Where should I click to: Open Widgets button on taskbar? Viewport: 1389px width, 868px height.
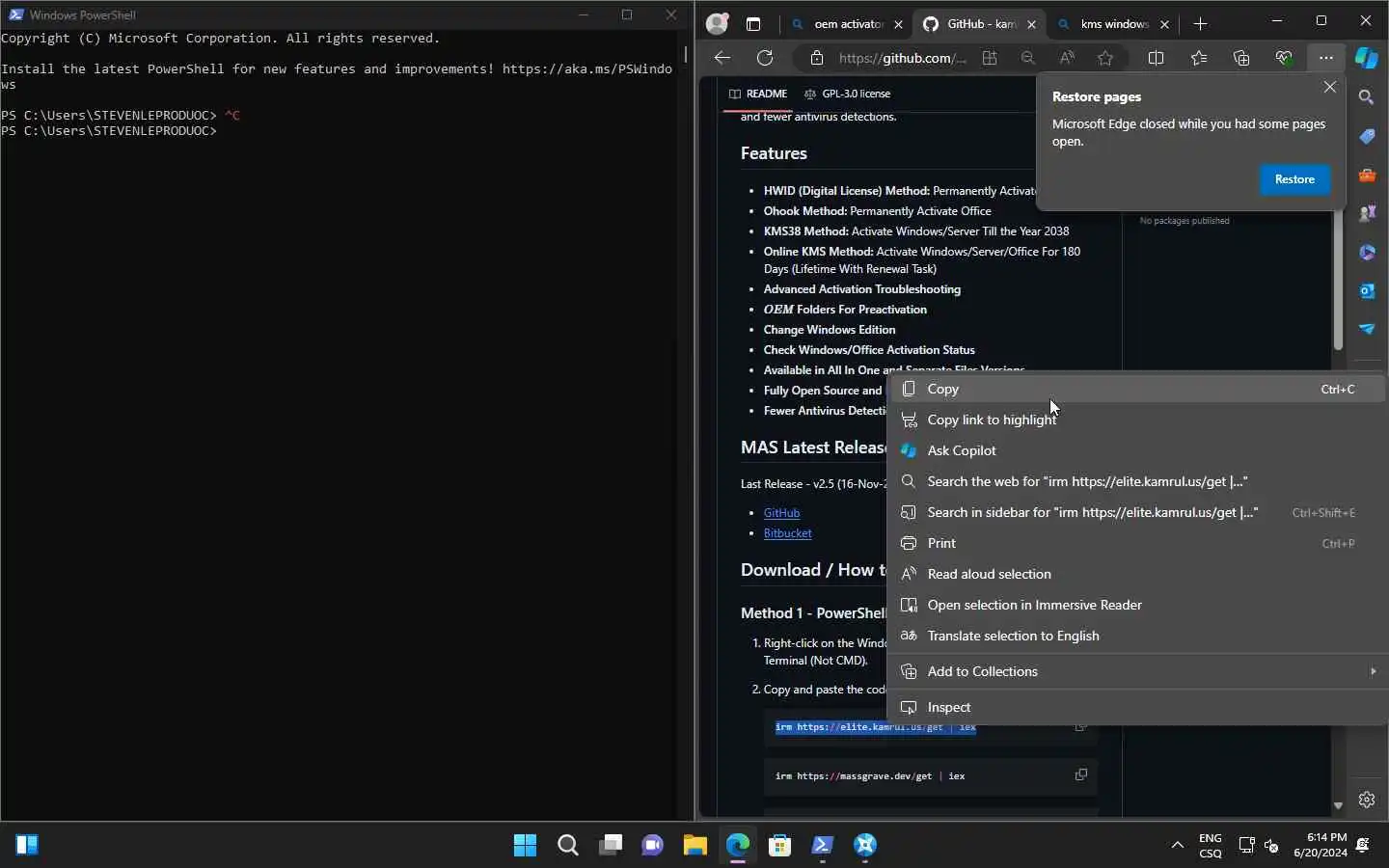[x=27, y=845]
